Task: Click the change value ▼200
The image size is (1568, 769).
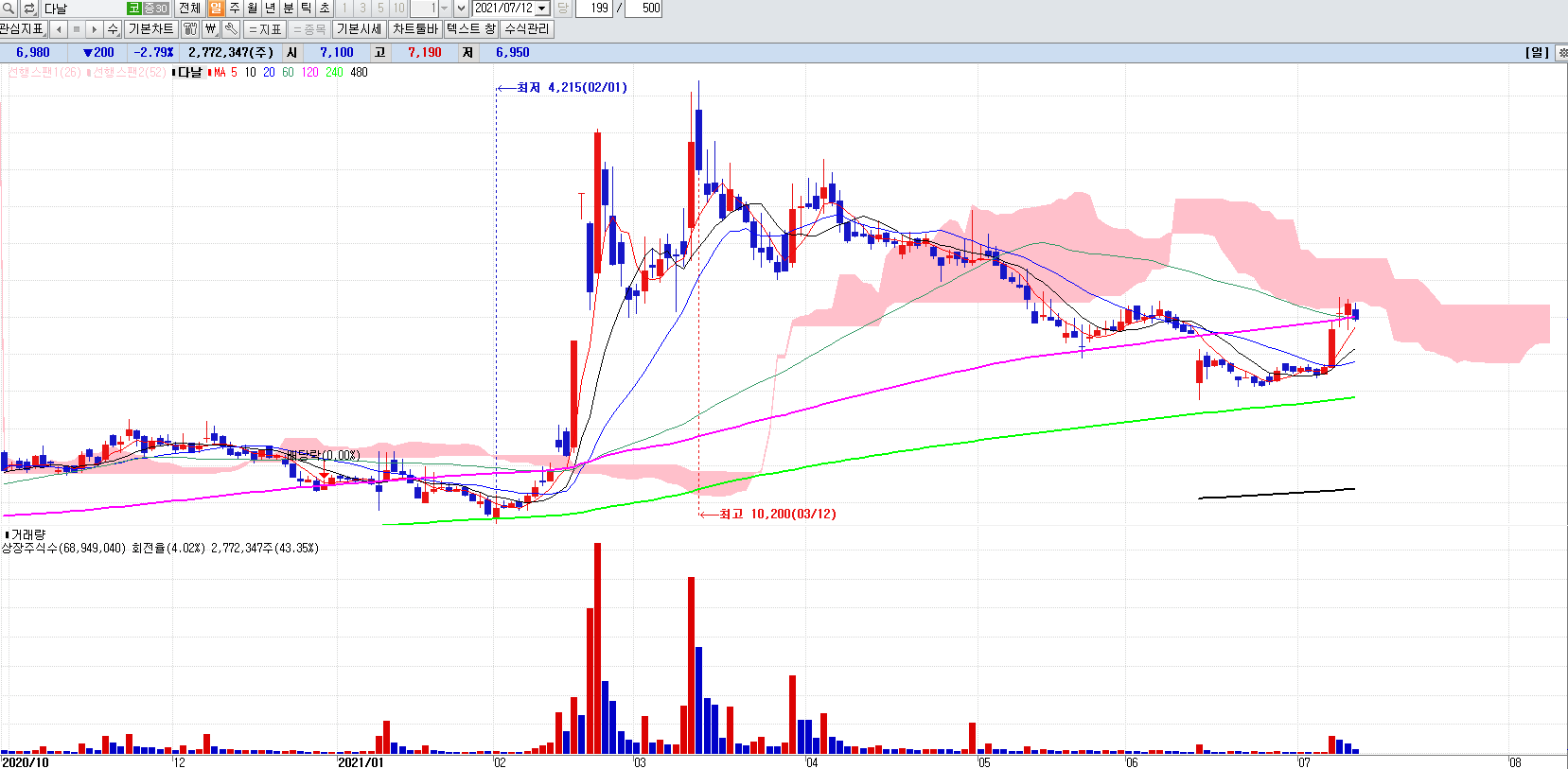Action: [x=98, y=52]
